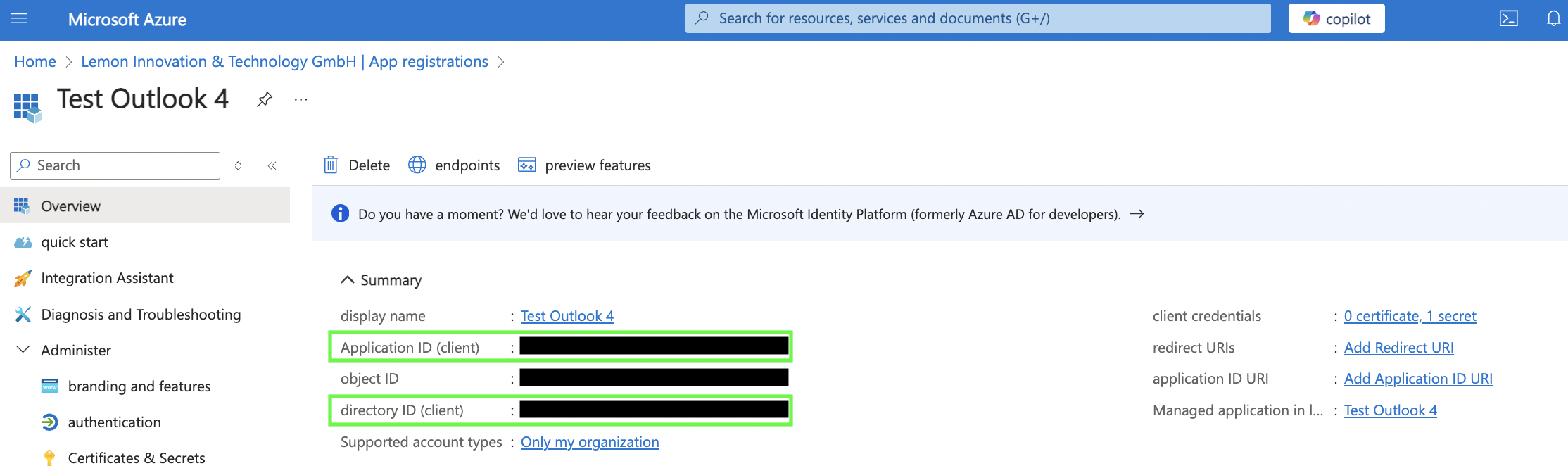Open preview features
The image size is (1568, 466).
pos(584,165)
